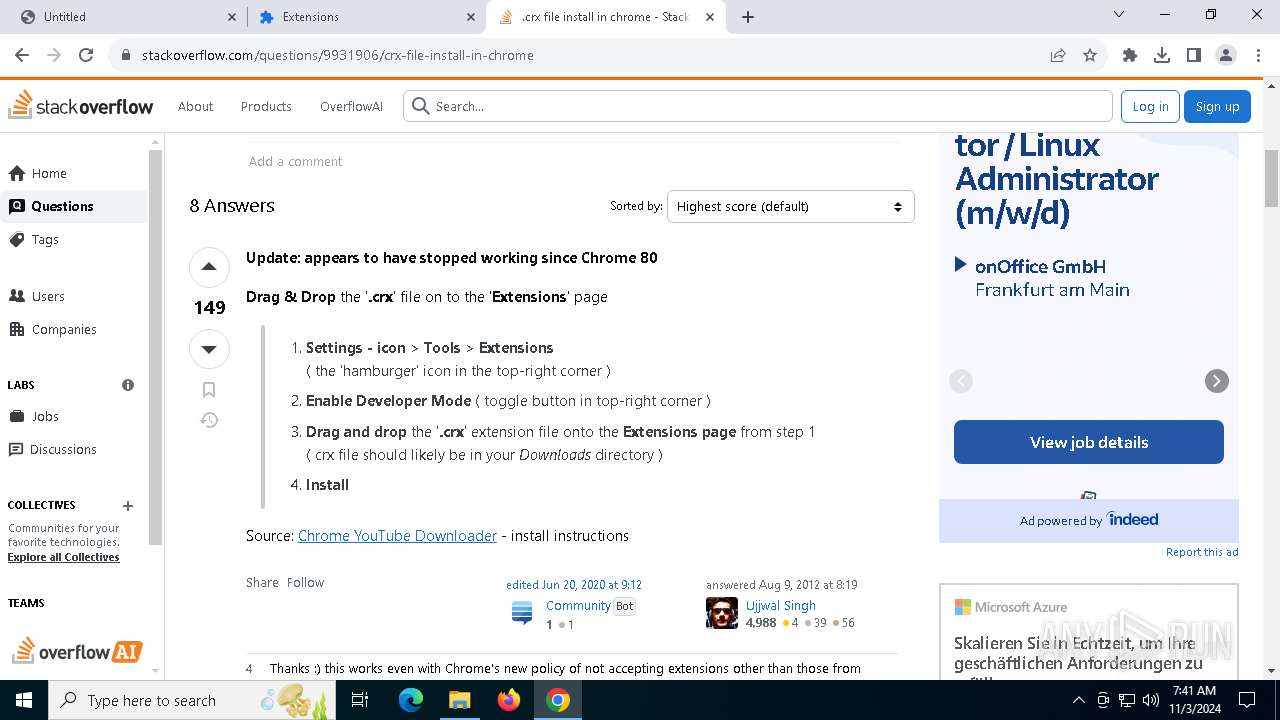Viewport: 1280px width, 720px height.
Task: Follow the answer
Action: pyautogui.click(x=305, y=582)
